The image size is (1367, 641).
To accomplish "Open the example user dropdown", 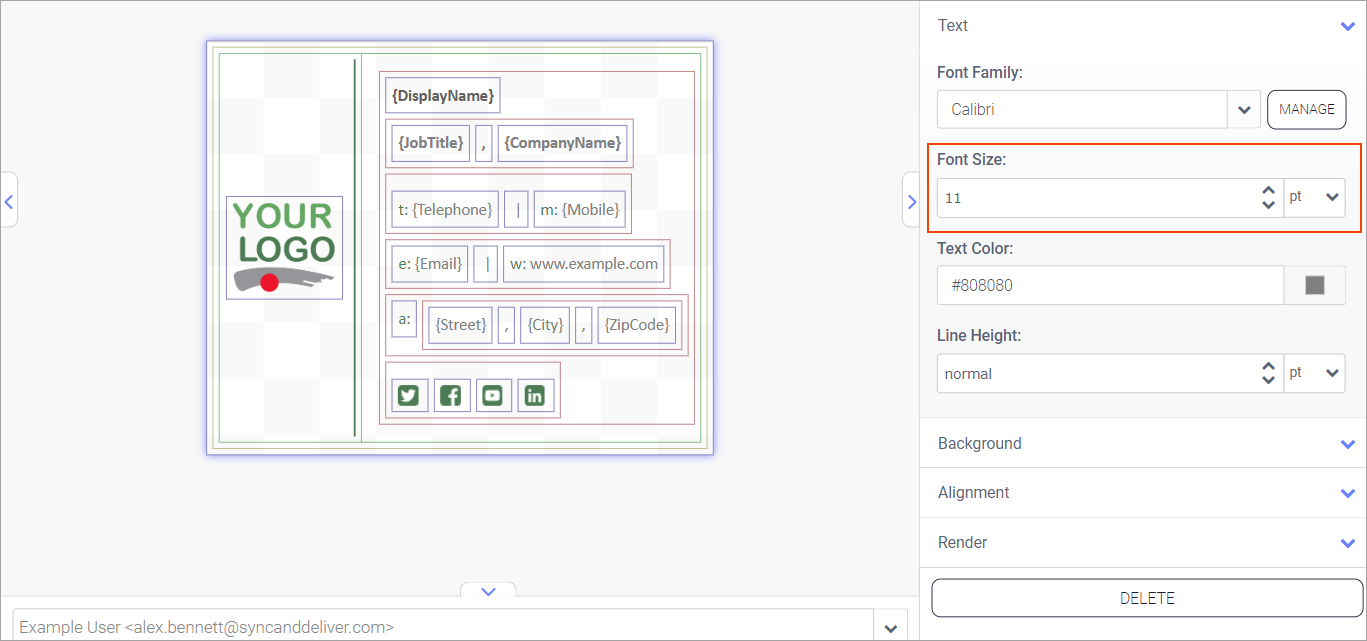I will (x=890, y=628).
